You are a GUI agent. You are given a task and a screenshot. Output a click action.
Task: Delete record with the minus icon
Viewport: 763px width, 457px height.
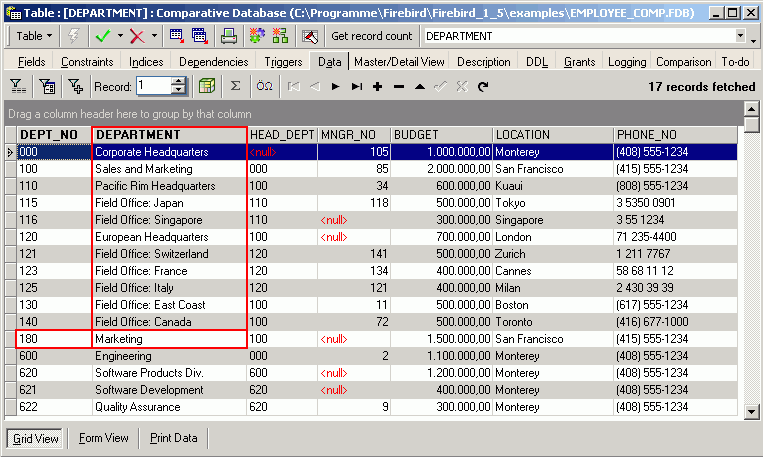pos(399,87)
